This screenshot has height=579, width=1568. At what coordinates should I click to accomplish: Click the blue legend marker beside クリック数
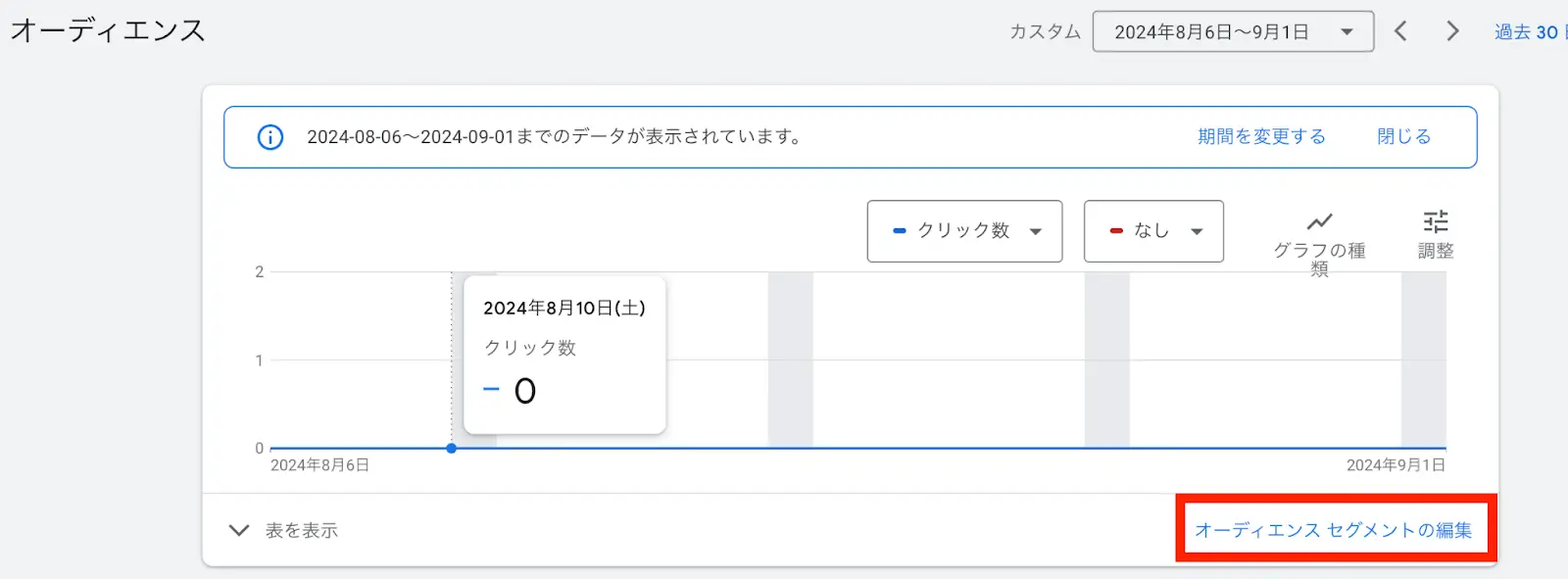[901, 230]
